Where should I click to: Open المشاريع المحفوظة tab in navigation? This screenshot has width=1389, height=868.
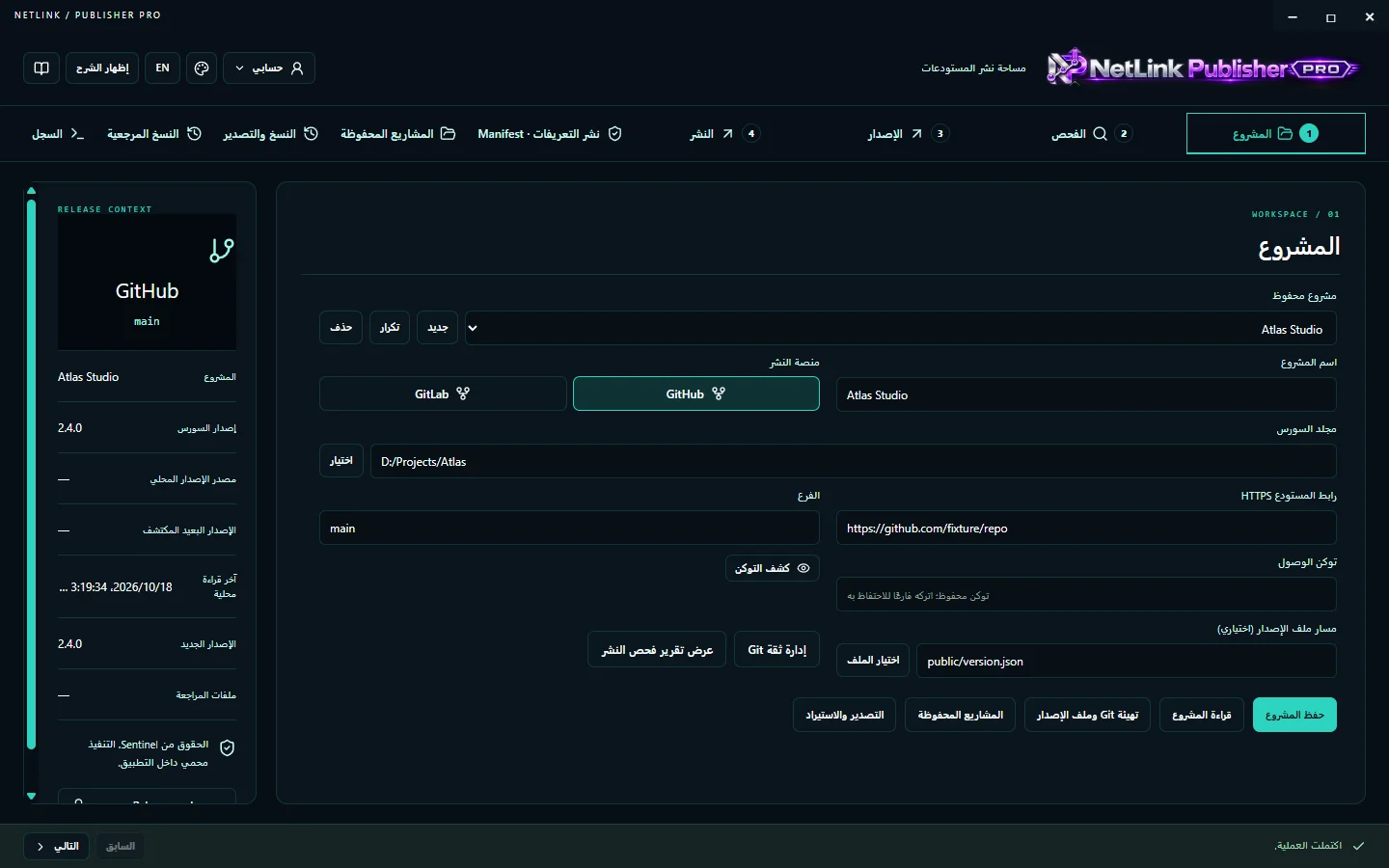pyautogui.click(x=397, y=134)
